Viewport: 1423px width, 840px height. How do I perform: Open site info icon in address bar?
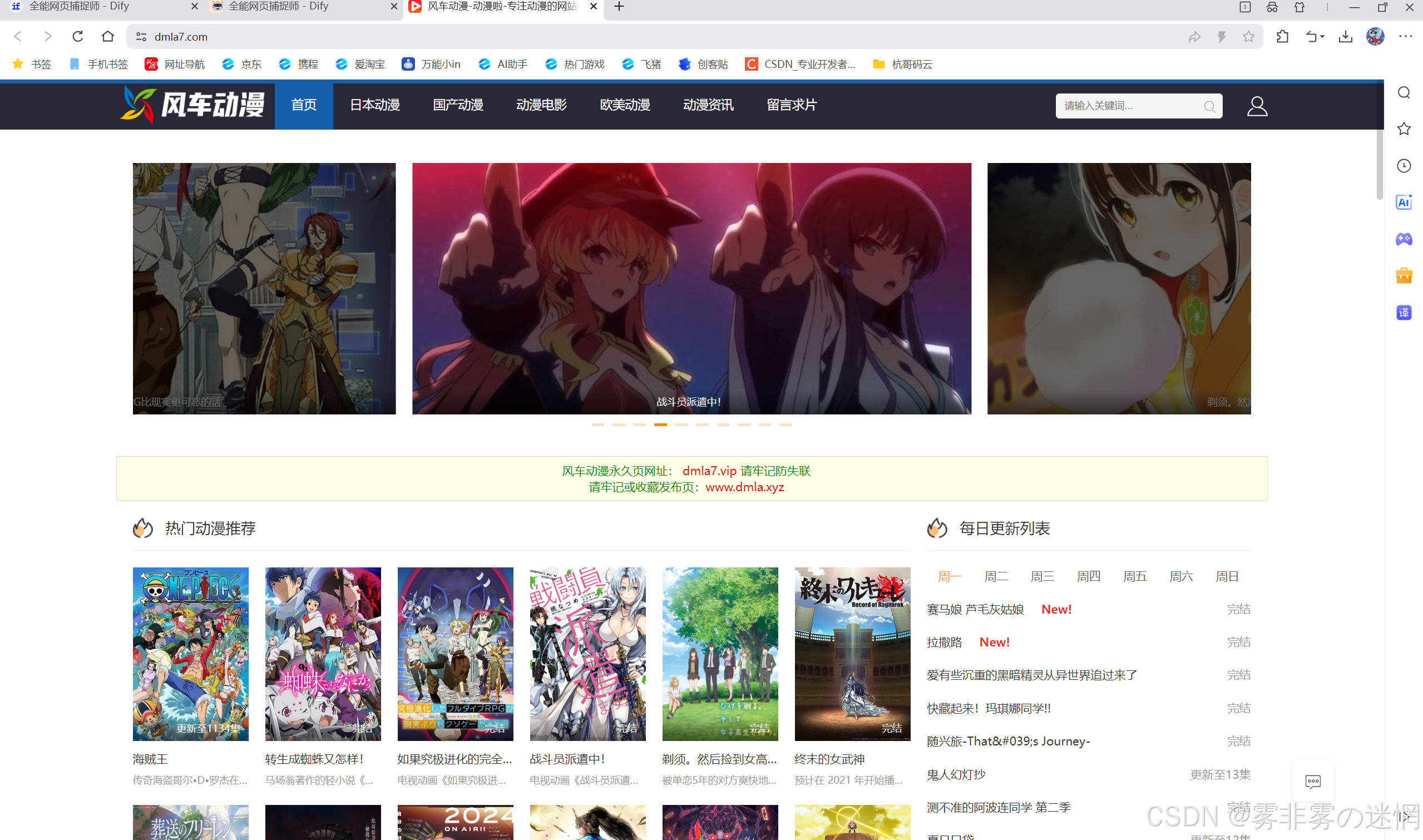141,37
